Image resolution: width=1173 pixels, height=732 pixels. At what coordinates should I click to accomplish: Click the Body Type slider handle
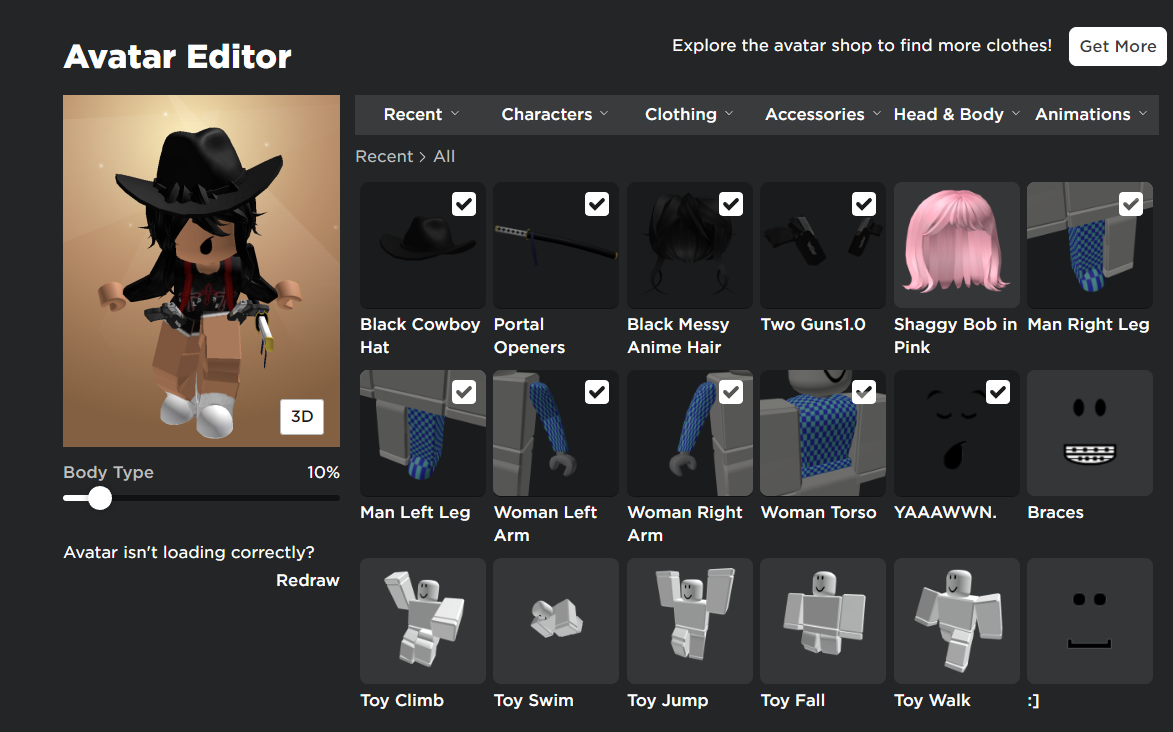point(100,498)
